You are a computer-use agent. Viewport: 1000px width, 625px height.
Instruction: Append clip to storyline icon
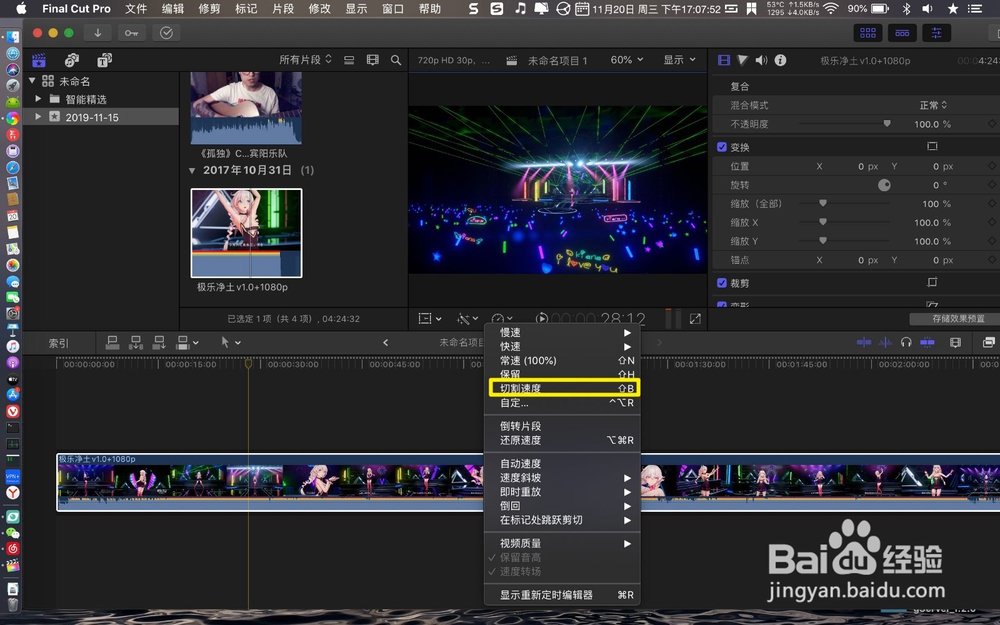[159, 342]
